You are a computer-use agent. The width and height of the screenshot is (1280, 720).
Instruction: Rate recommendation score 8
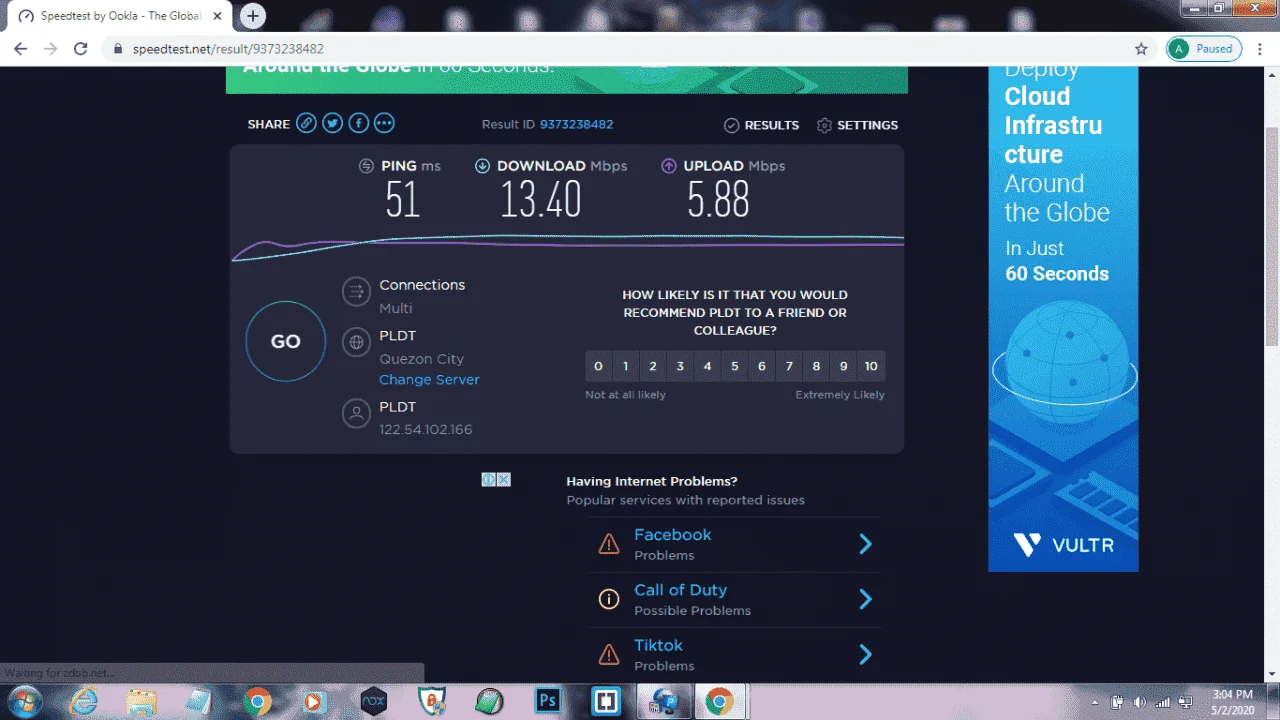tap(816, 366)
